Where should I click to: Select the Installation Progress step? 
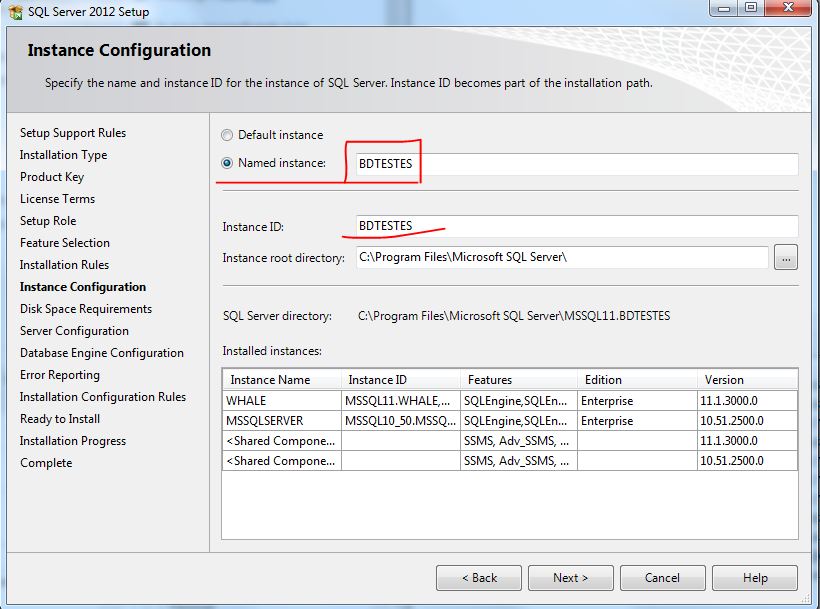pyautogui.click(x=73, y=441)
